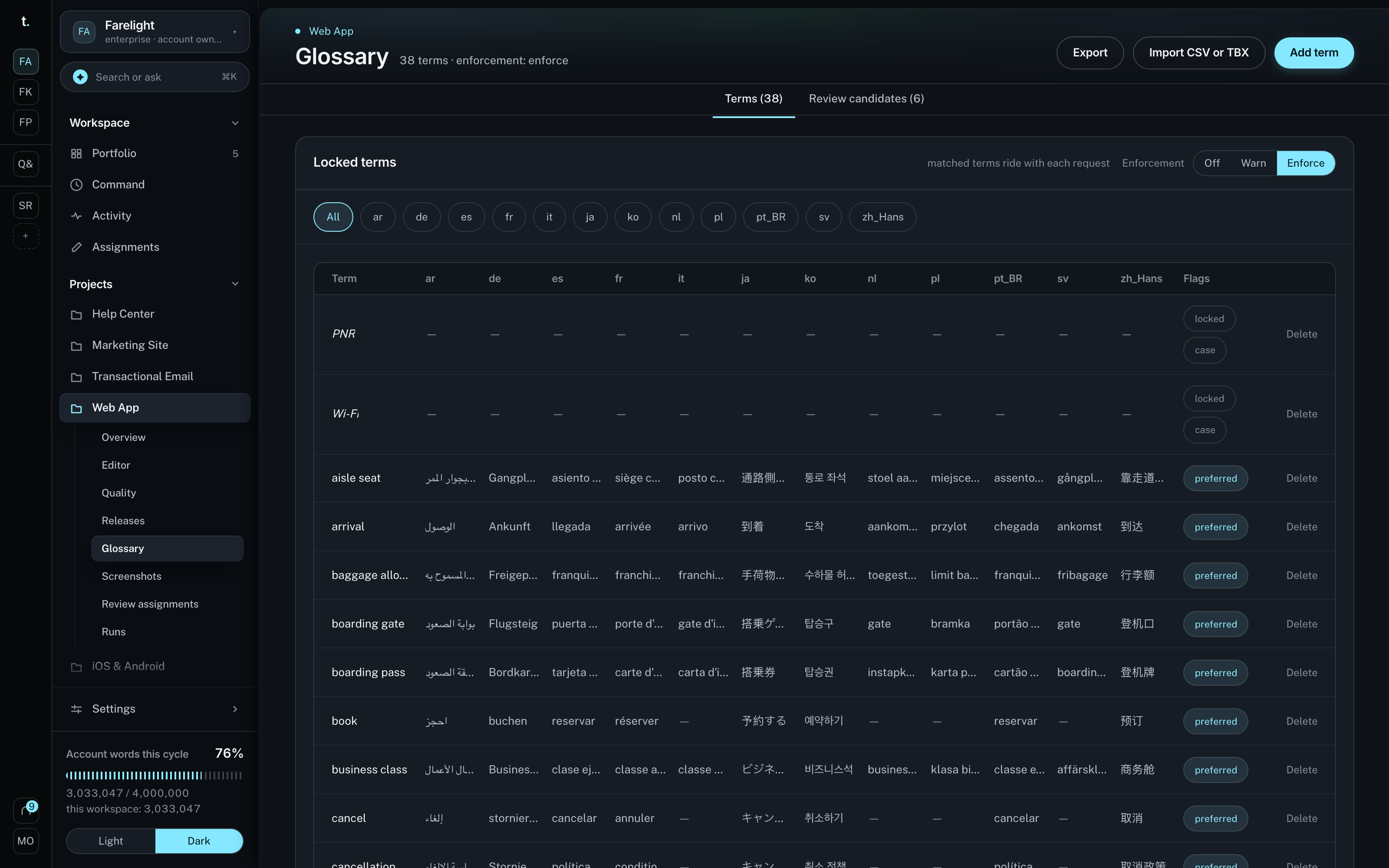Delete the PNR term row
The width and height of the screenshot is (1389, 868).
pos(1301,335)
